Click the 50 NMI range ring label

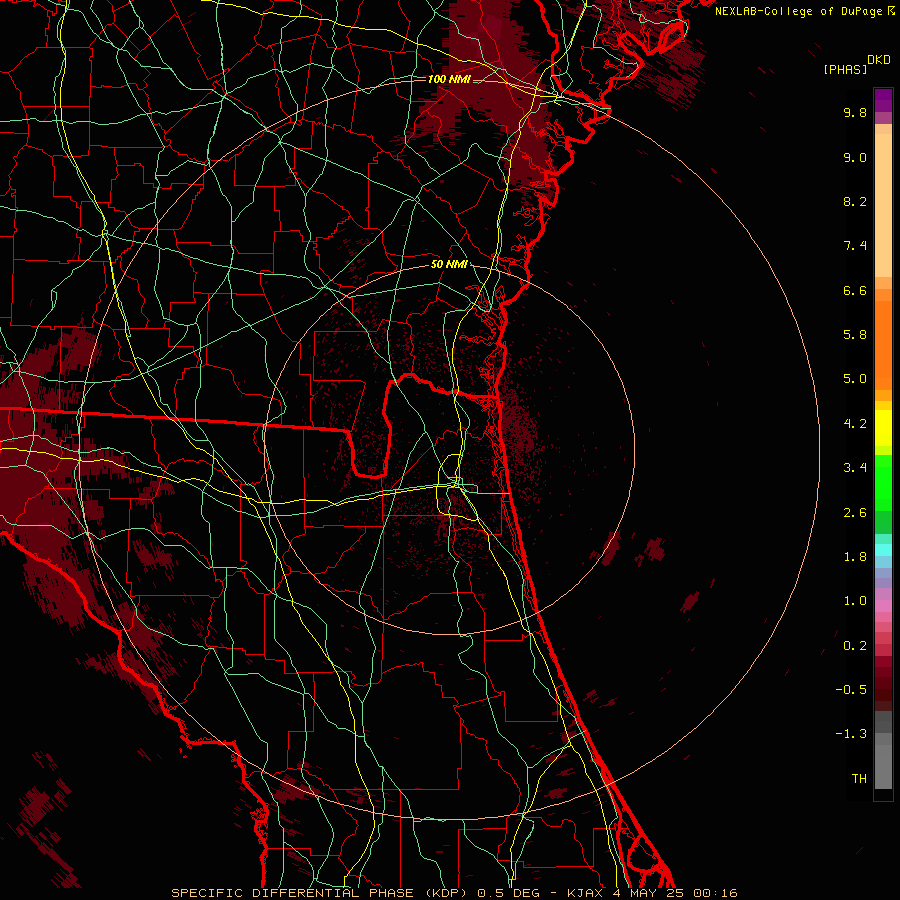pos(449,265)
